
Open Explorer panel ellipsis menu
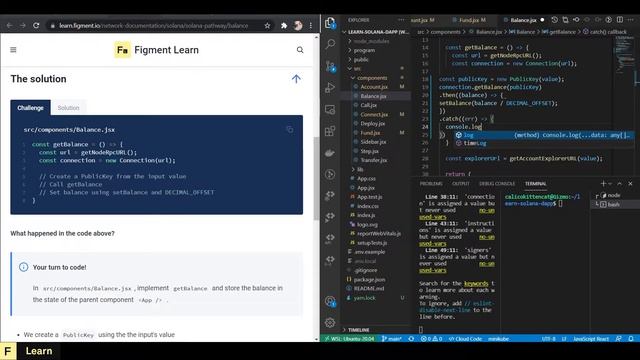401,20
